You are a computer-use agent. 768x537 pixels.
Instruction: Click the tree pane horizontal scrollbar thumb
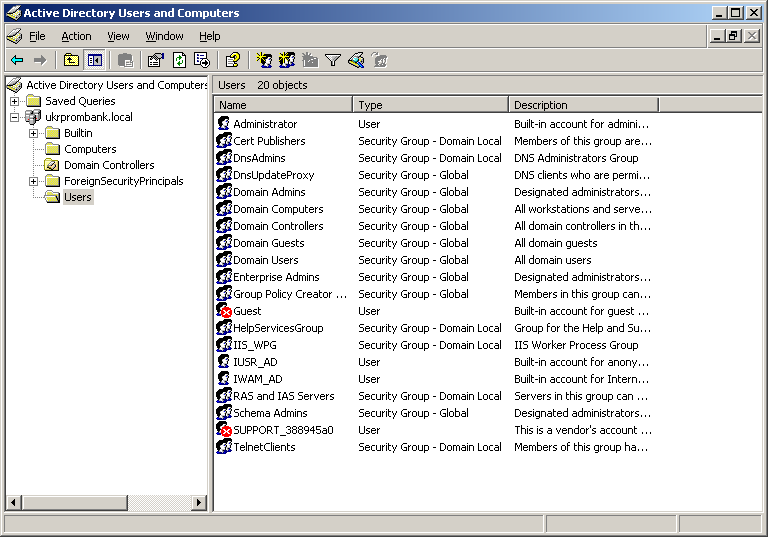pyautogui.click(x=74, y=502)
